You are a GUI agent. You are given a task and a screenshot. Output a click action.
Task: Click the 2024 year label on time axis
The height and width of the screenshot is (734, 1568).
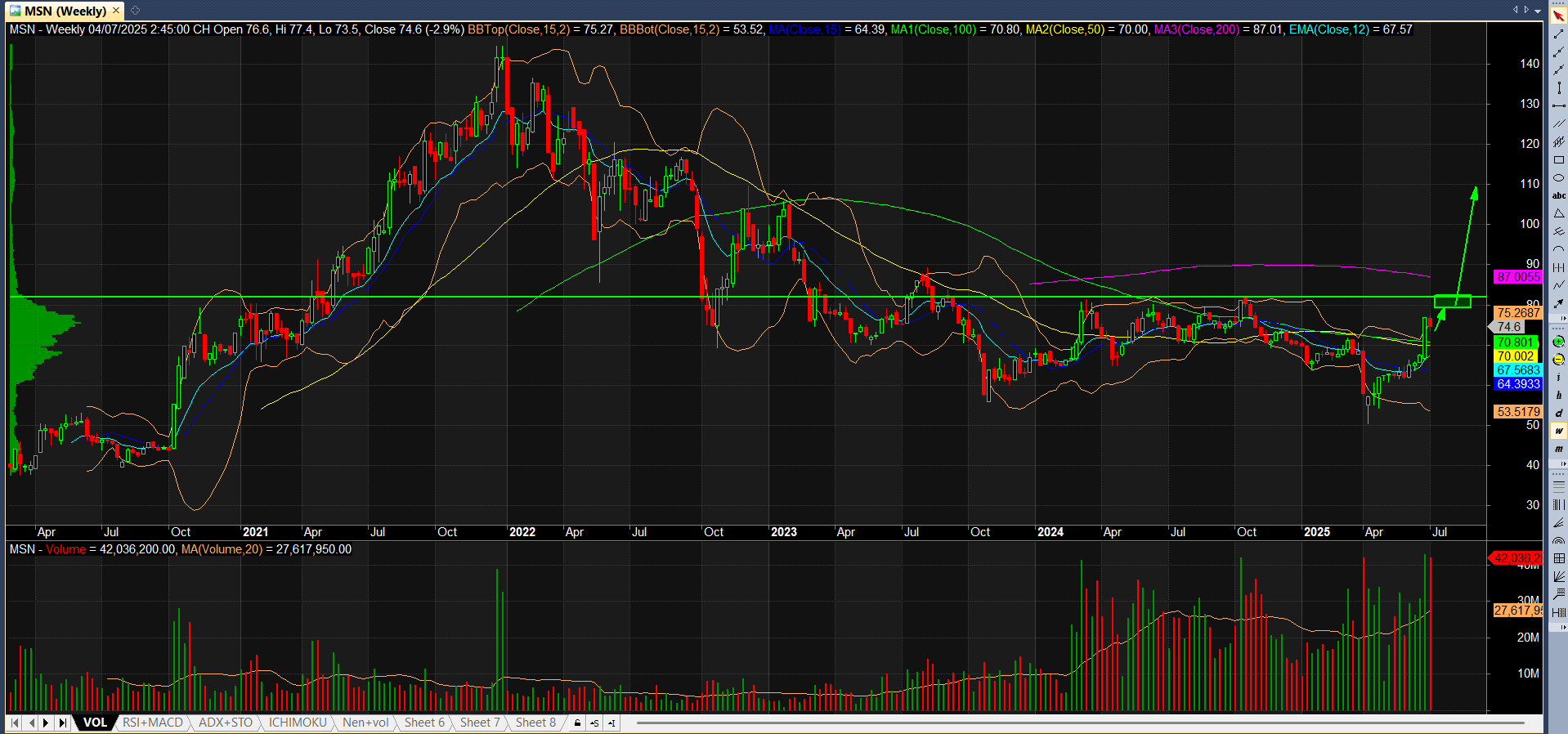click(x=1051, y=532)
